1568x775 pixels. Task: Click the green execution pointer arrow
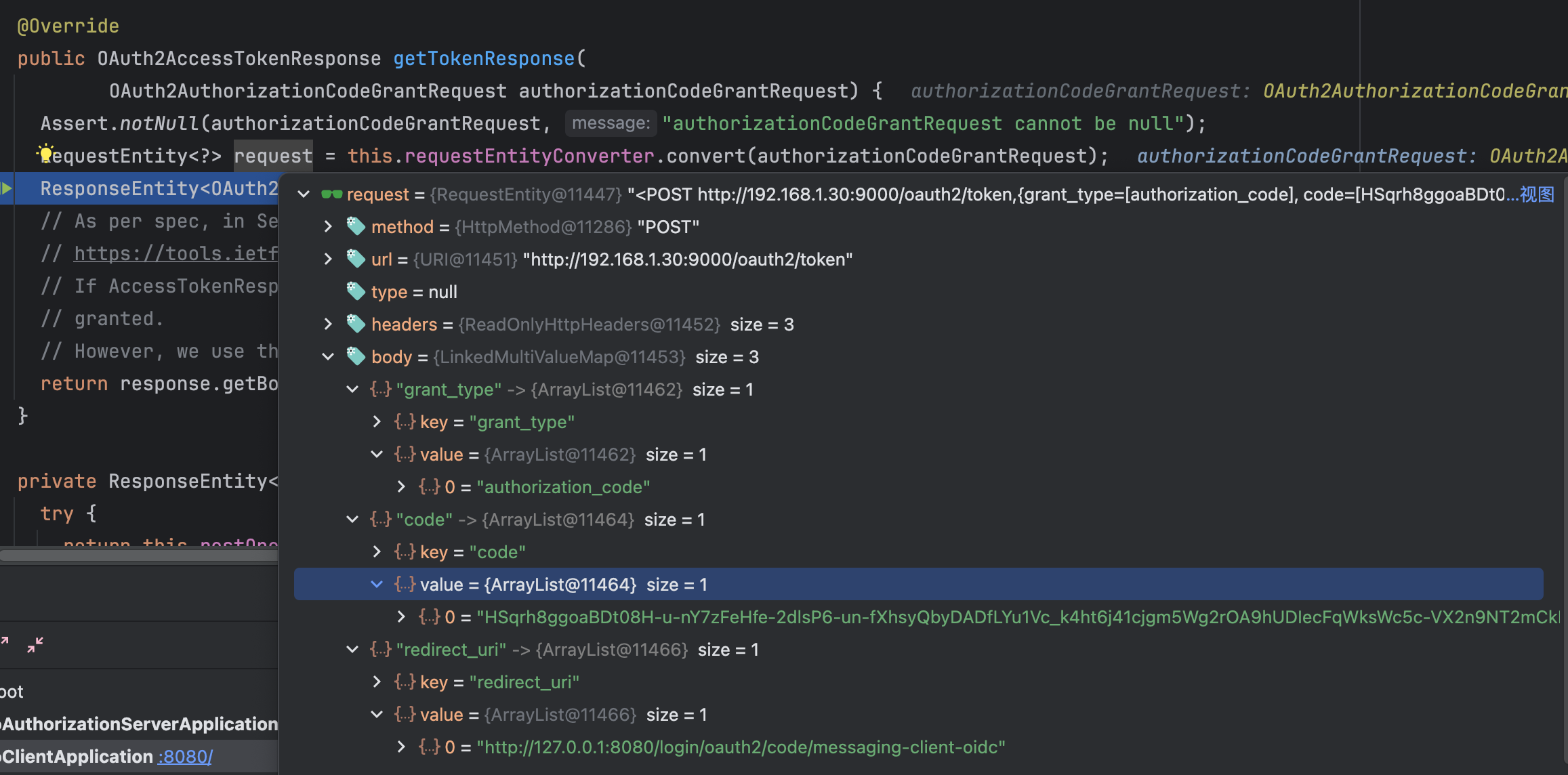pos(5,188)
